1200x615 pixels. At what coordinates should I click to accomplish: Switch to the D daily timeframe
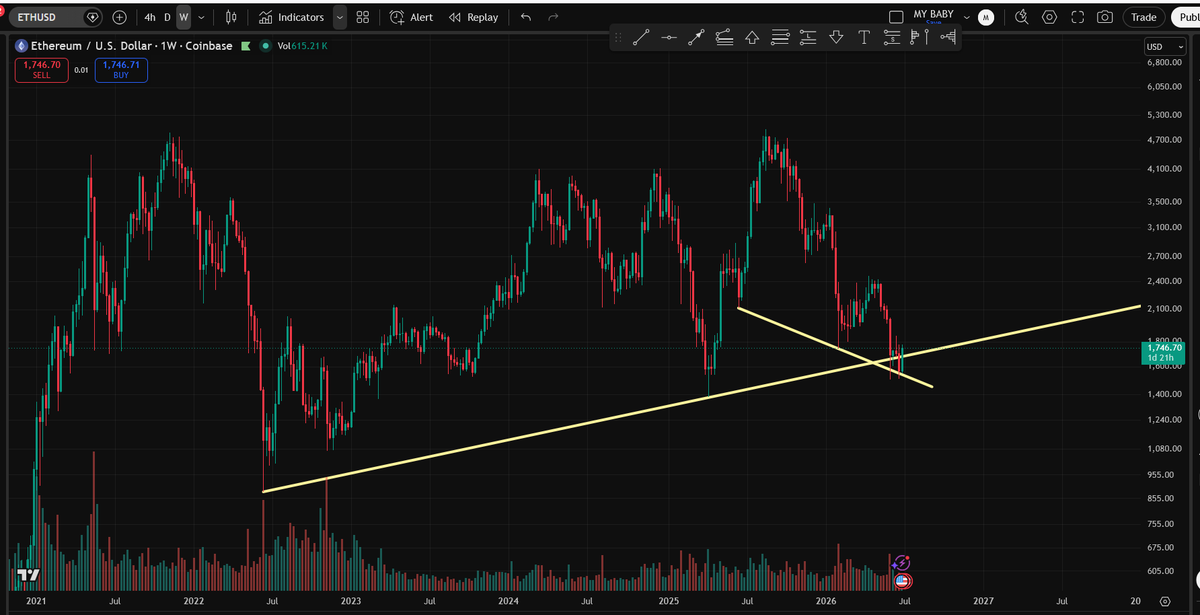(x=167, y=17)
